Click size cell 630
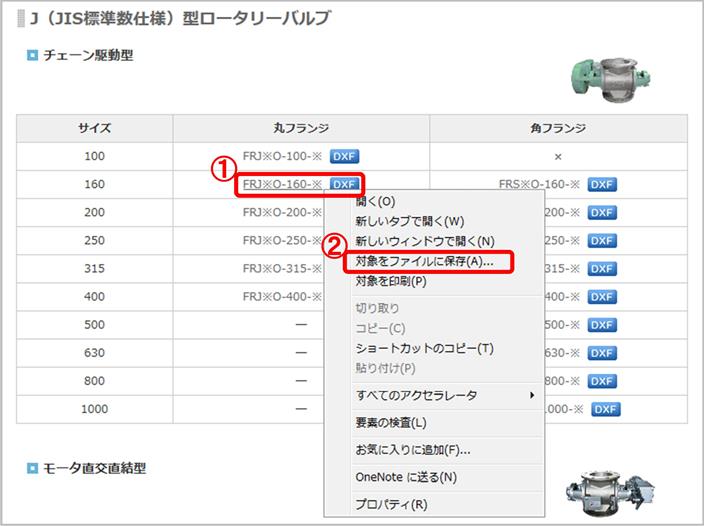Screen dimensions: 704x526 point(95,352)
